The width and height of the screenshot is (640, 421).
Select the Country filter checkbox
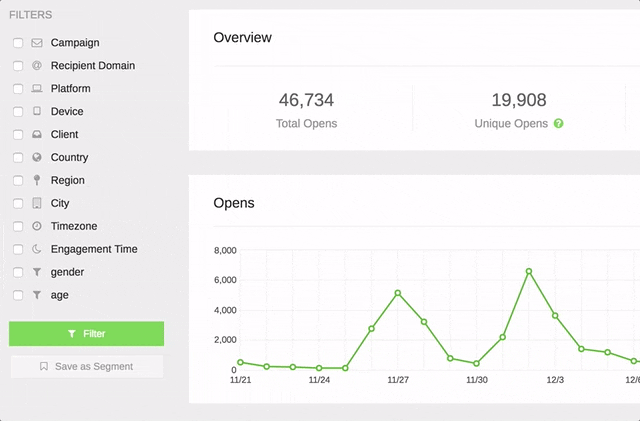pos(18,157)
